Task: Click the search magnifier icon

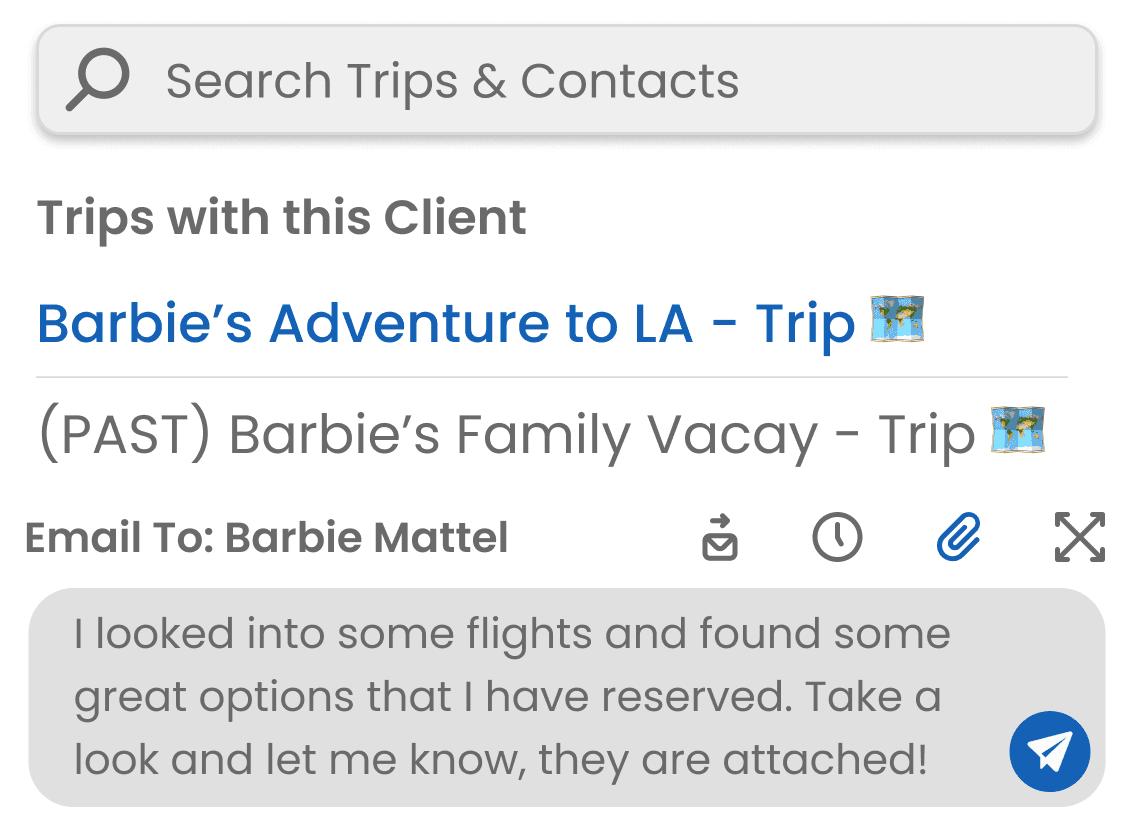Action: tap(97, 80)
